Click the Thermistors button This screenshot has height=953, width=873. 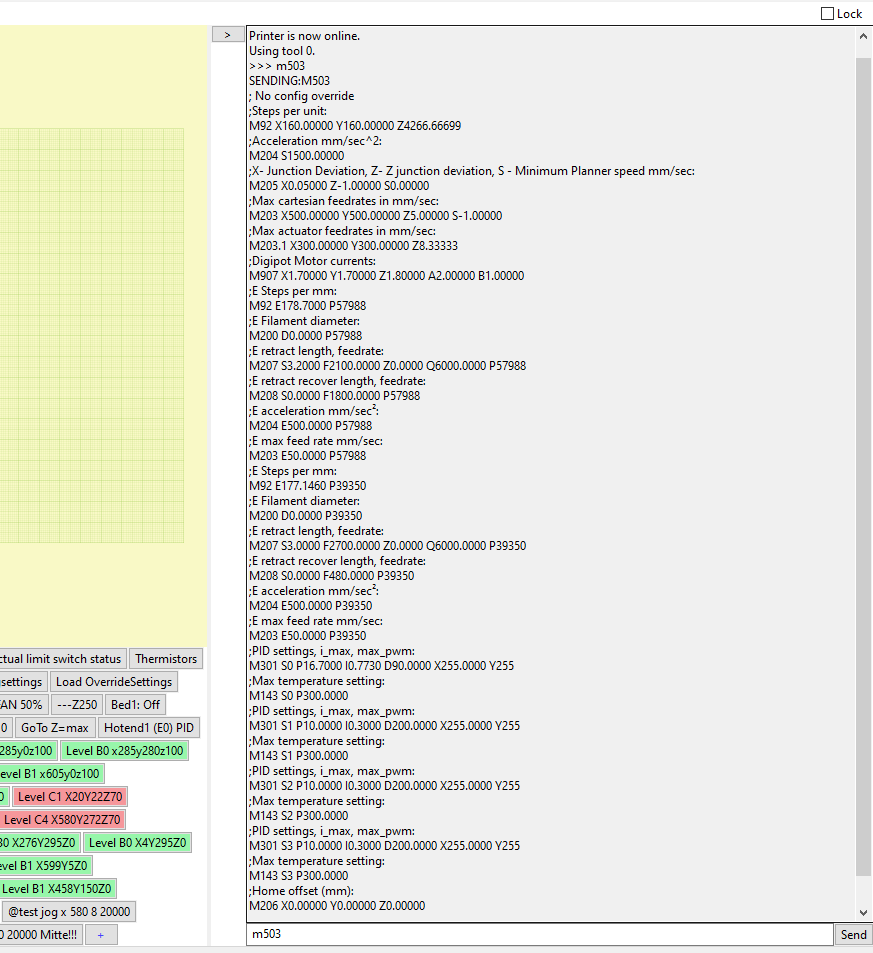click(x=165, y=658)
